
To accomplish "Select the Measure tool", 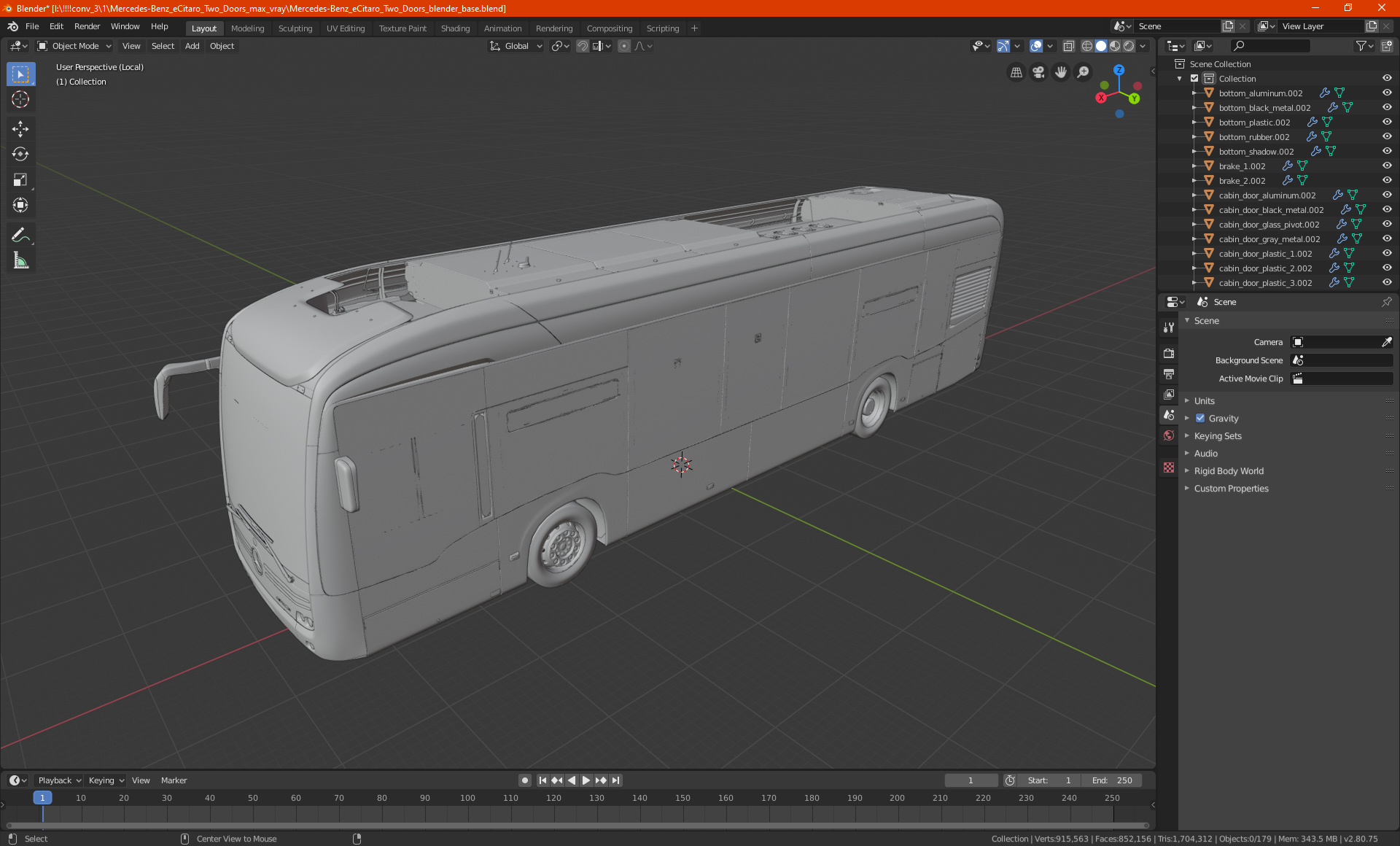I will (20, 260).
